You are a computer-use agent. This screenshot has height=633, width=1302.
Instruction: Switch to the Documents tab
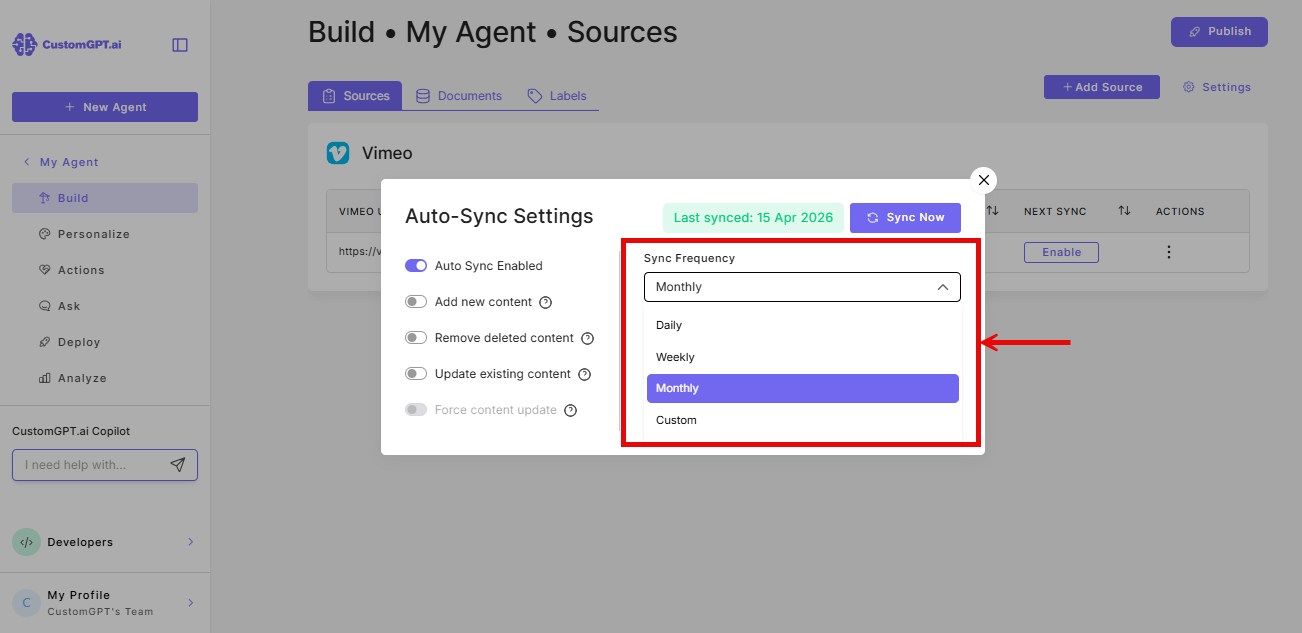(x=459, y=95)
